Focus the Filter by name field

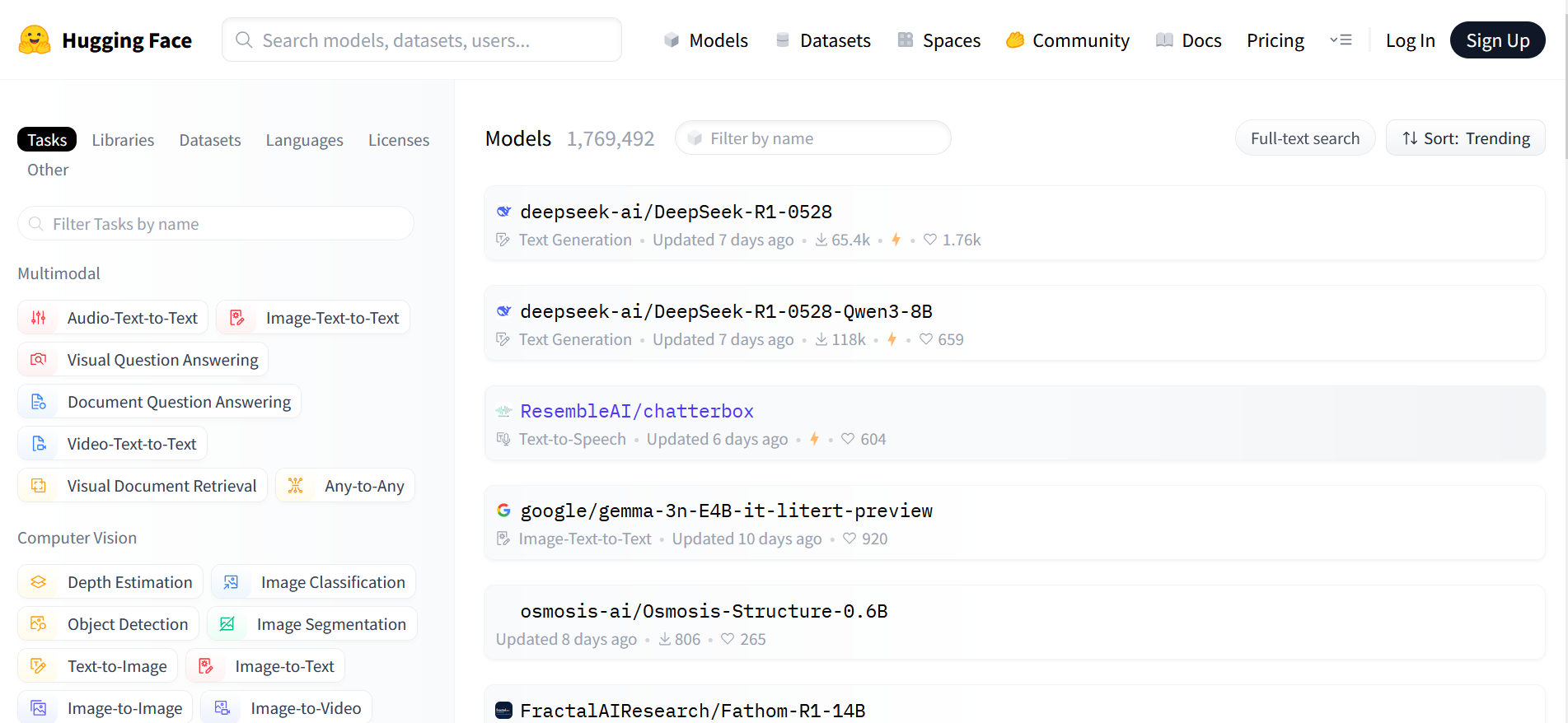(813, 138)
